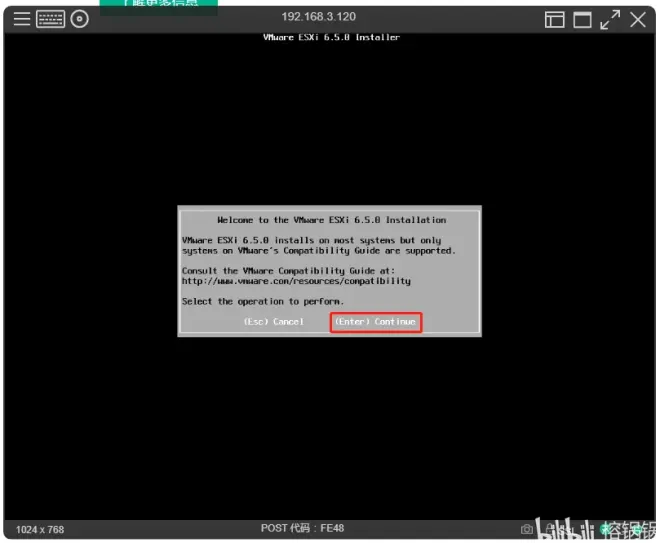Click the vmware.com compatibility URL text
The image size is (660, 543).
click(296, 281)
